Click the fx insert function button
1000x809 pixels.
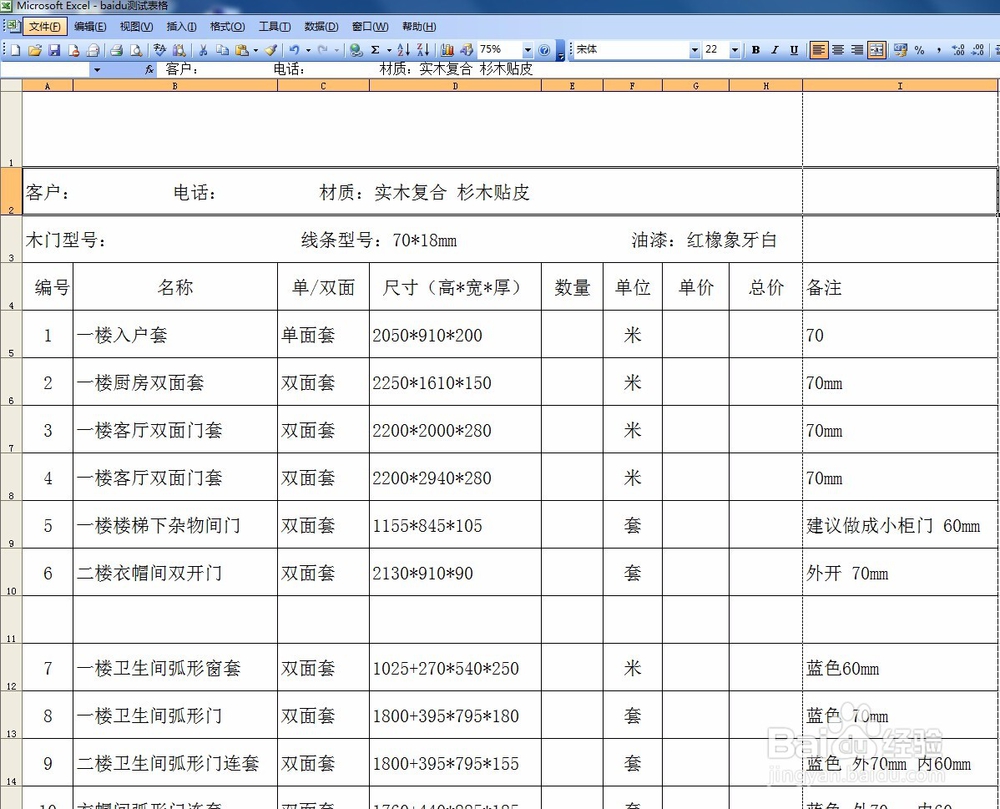tap(149, 69)
